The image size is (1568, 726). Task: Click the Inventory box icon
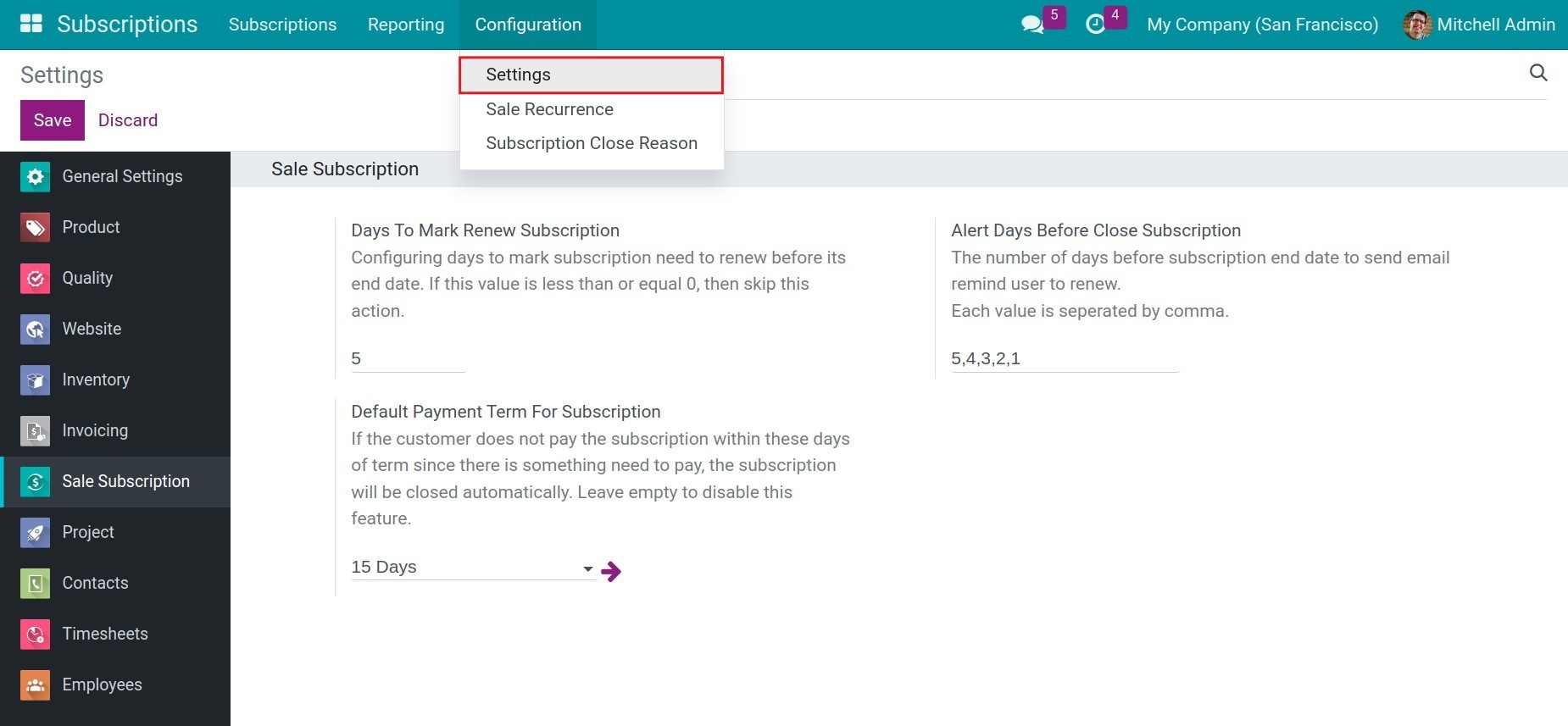pos(35,380)
